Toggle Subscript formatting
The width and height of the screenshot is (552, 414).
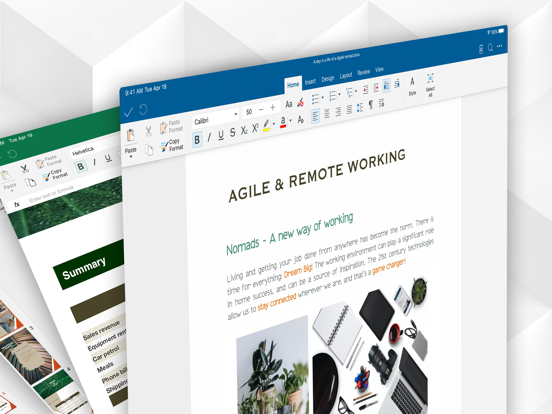tap(244, 131)
